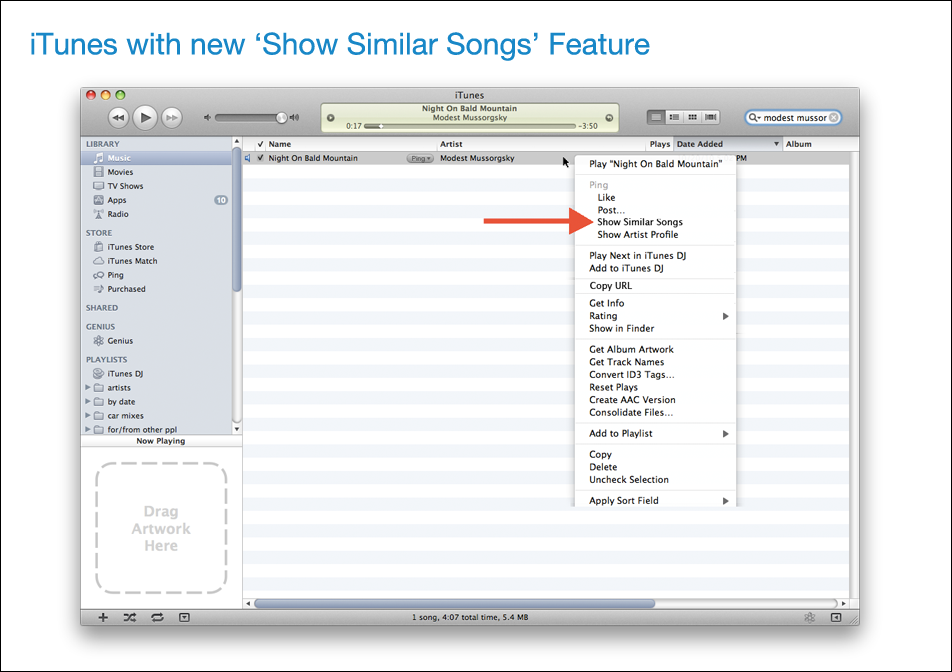Open the Ping dropdown on the song row

[x=420, y=158]
